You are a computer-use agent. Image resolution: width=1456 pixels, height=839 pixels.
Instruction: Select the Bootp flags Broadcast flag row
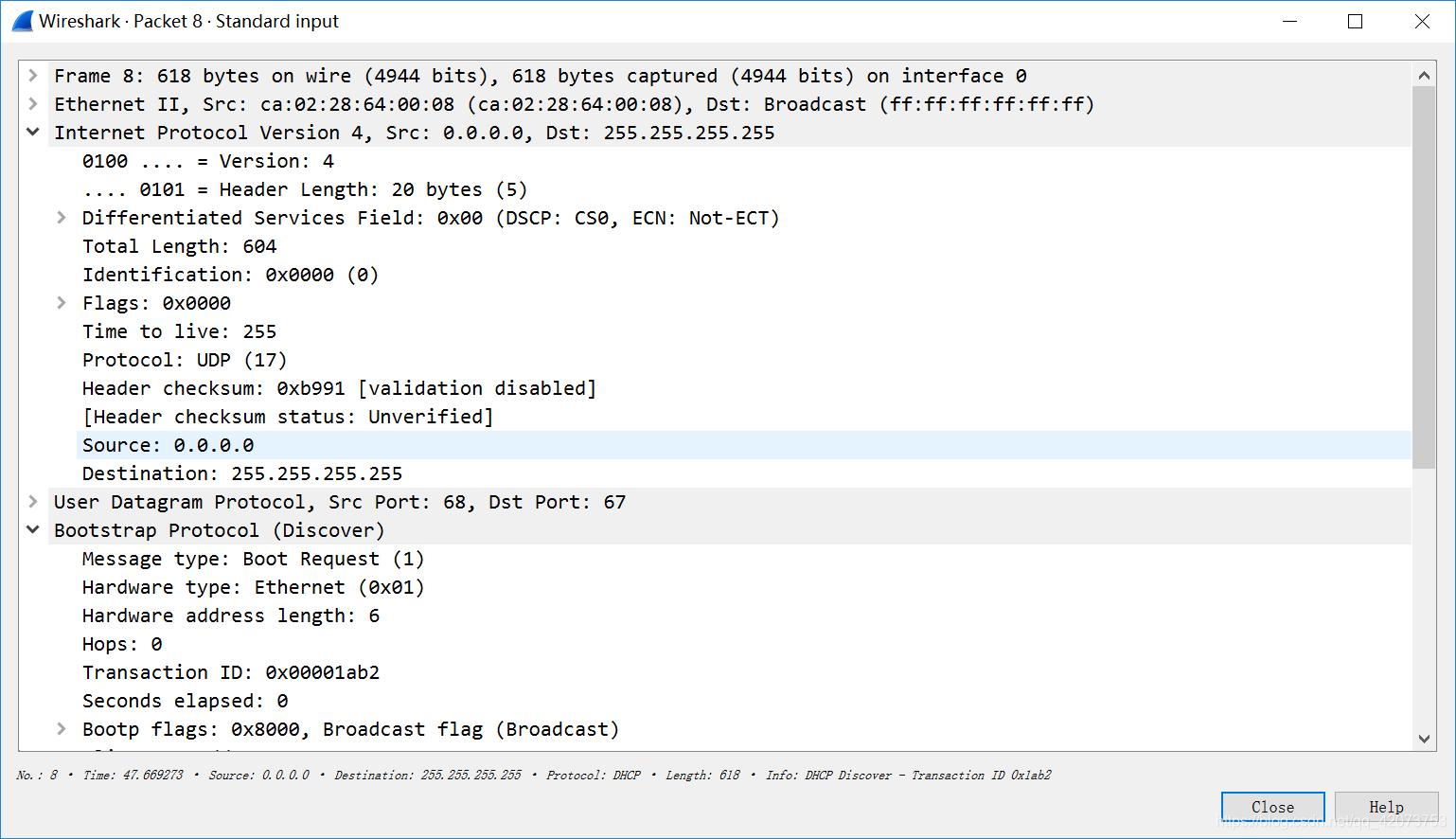coord(743,729)
